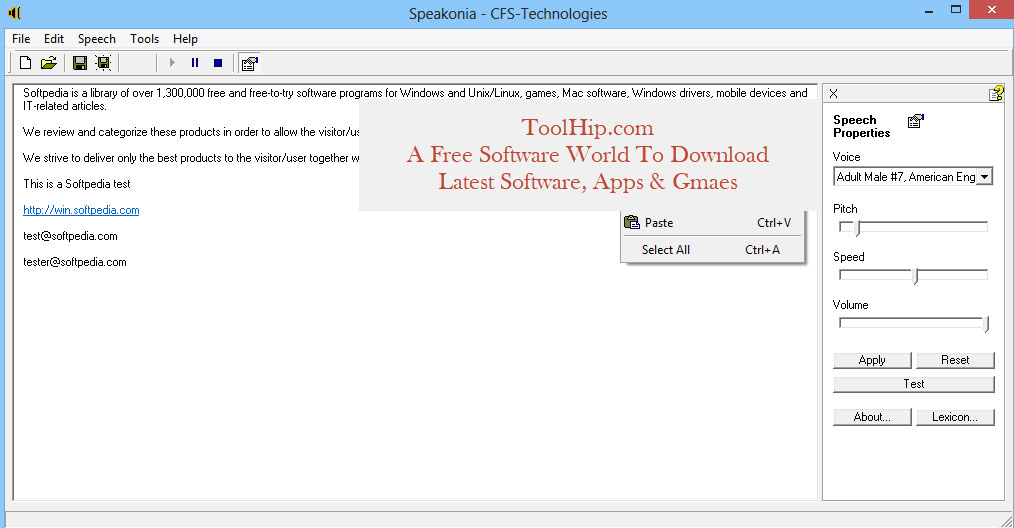Click the Speakonia speaker icon in title bar
The image size is (1014, 528).
pos(14,12)
